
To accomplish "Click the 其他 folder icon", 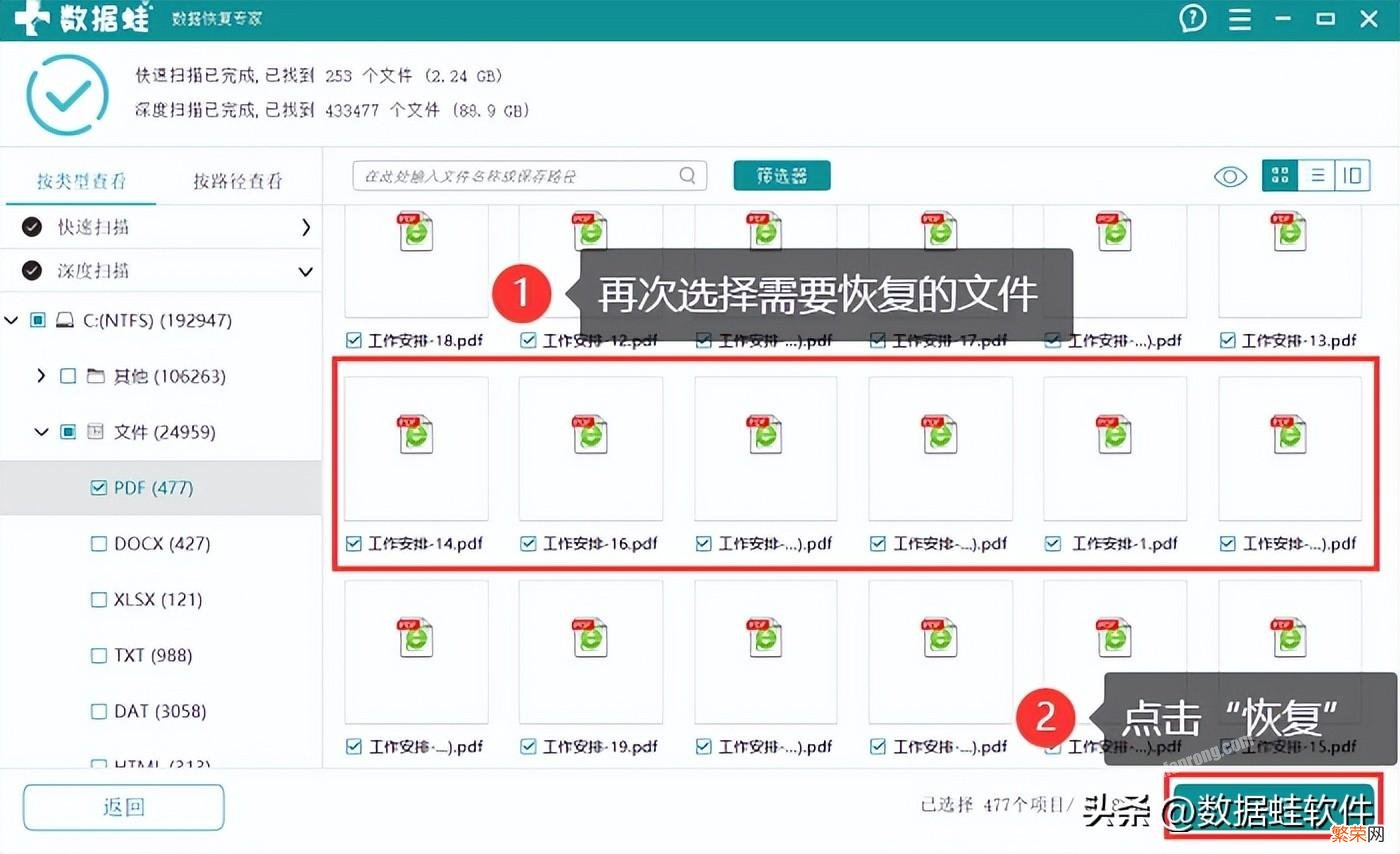I will point(96,377).
